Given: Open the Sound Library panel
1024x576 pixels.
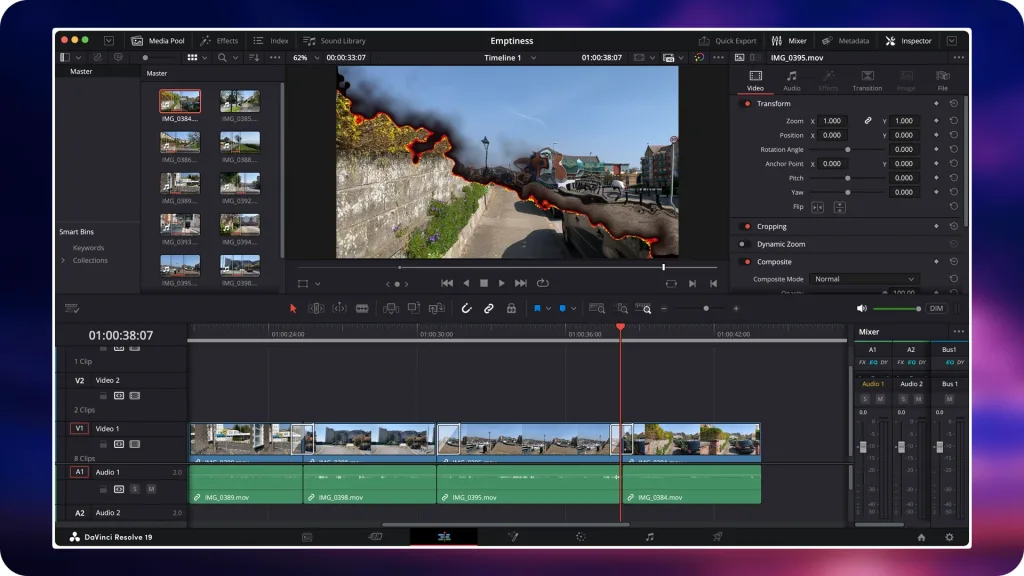Looking at the screenshot, I should (334, 41).
